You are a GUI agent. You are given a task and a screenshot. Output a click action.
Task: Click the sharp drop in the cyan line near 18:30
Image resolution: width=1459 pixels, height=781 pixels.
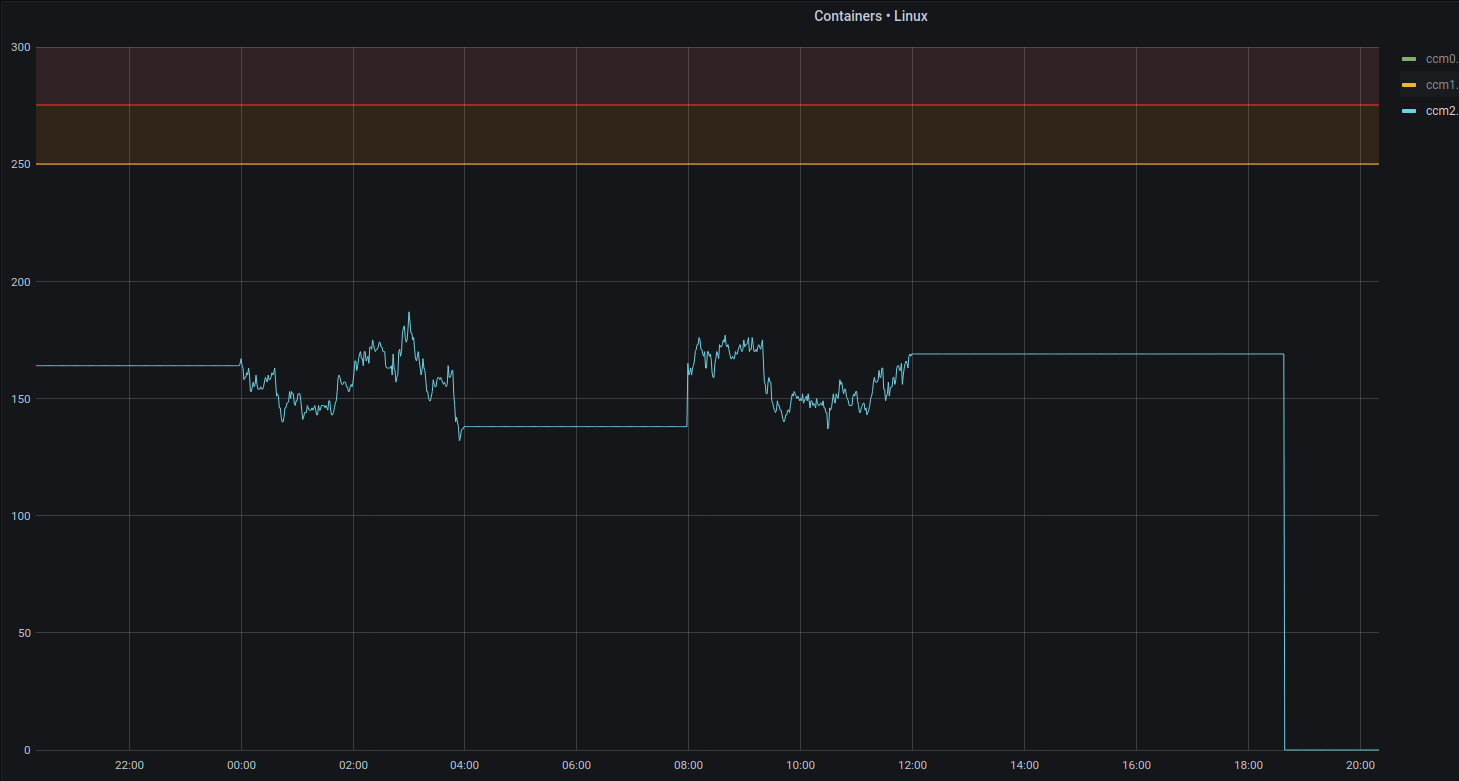click(x=1283, y=550)
